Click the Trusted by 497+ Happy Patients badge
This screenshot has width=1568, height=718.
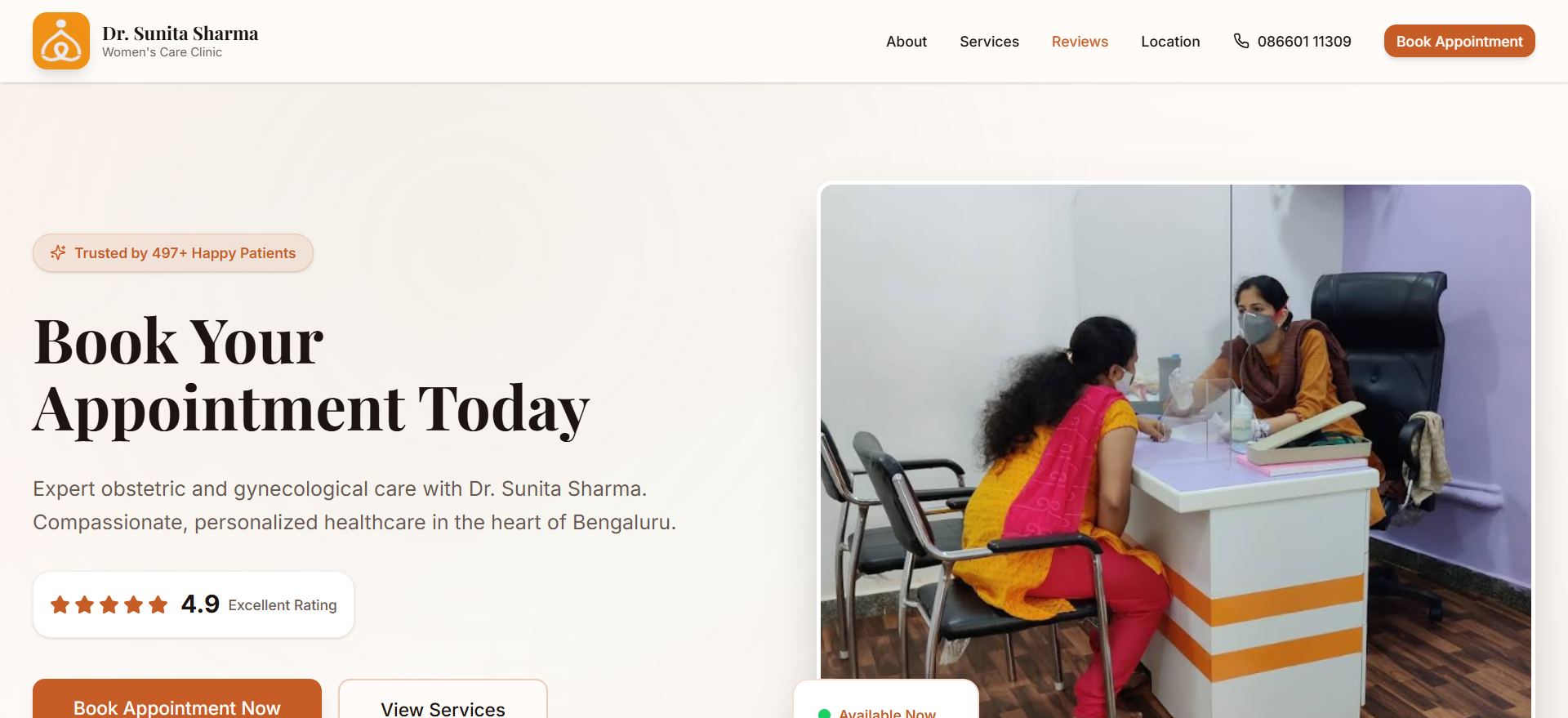click(x=173, y=253)
